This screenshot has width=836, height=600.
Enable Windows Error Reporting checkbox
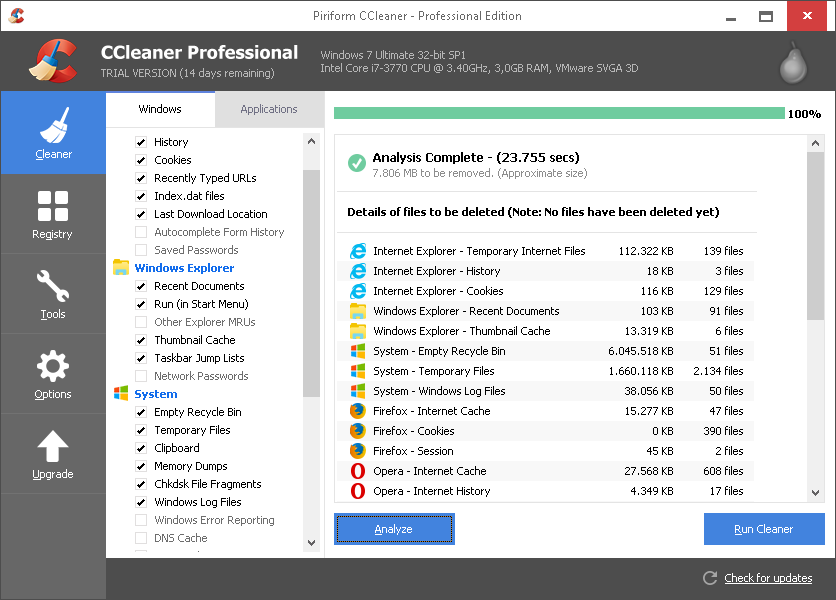tap(141, 520)
